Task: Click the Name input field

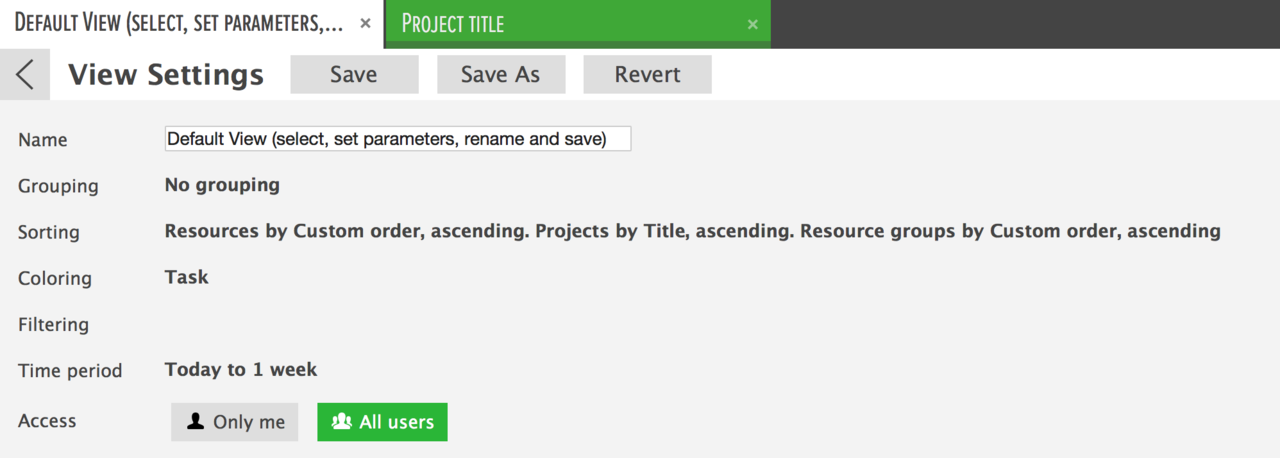Action: 398,139
